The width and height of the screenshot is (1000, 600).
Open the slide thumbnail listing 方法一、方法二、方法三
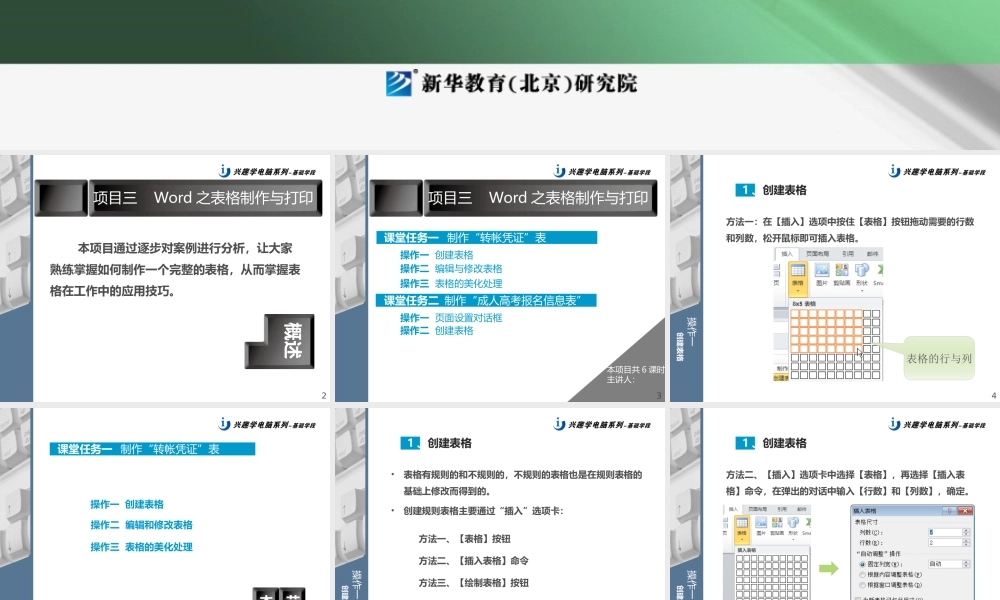500,504
